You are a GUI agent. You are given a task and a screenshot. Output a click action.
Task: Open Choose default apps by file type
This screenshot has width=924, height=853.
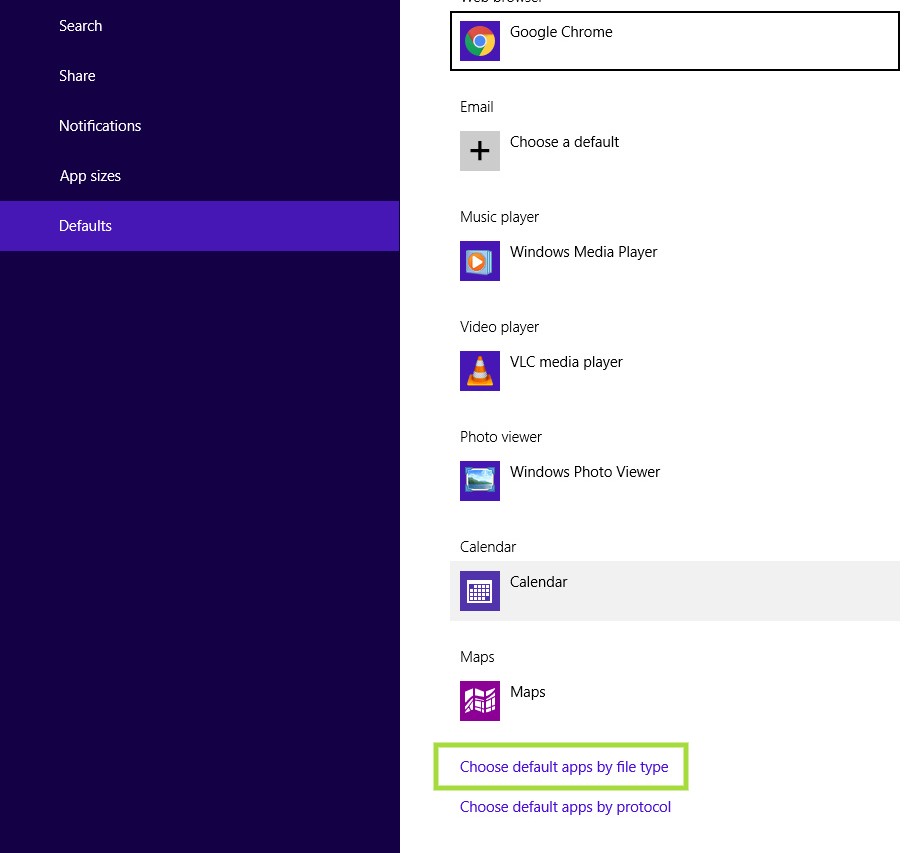click(x=564, y=767)
